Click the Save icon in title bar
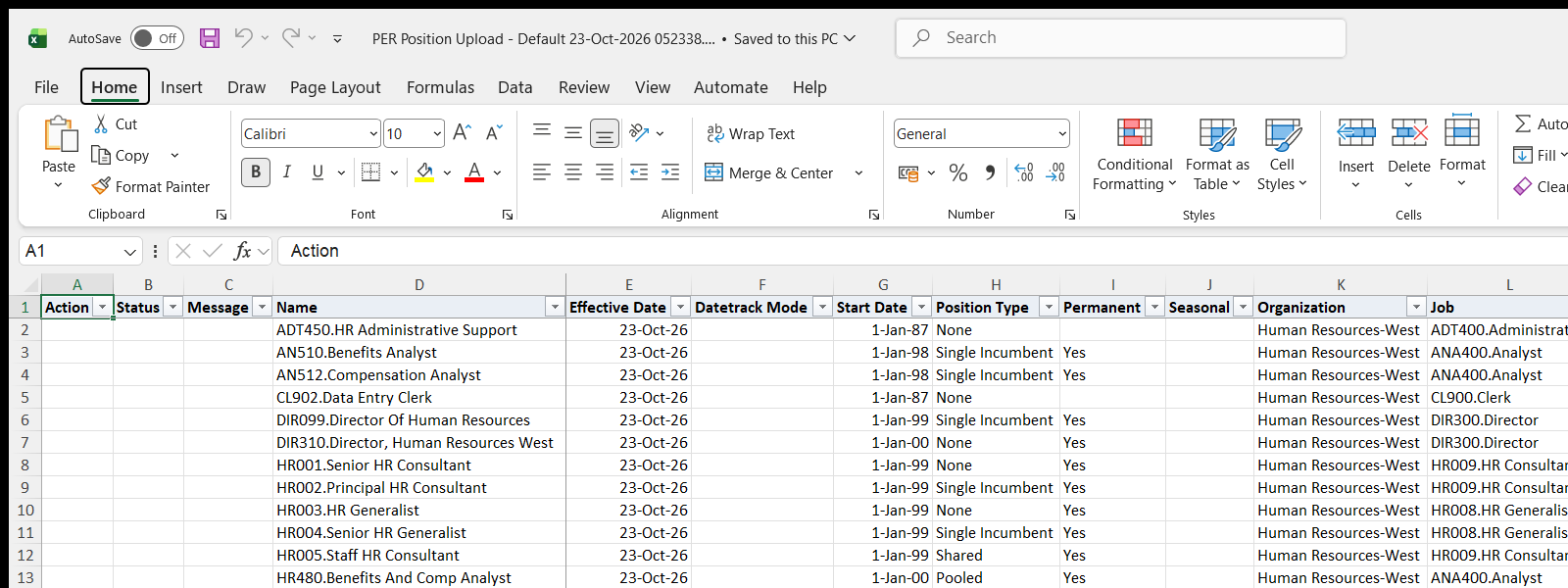Screen dimensions: 1568x588 click(210, 38)
